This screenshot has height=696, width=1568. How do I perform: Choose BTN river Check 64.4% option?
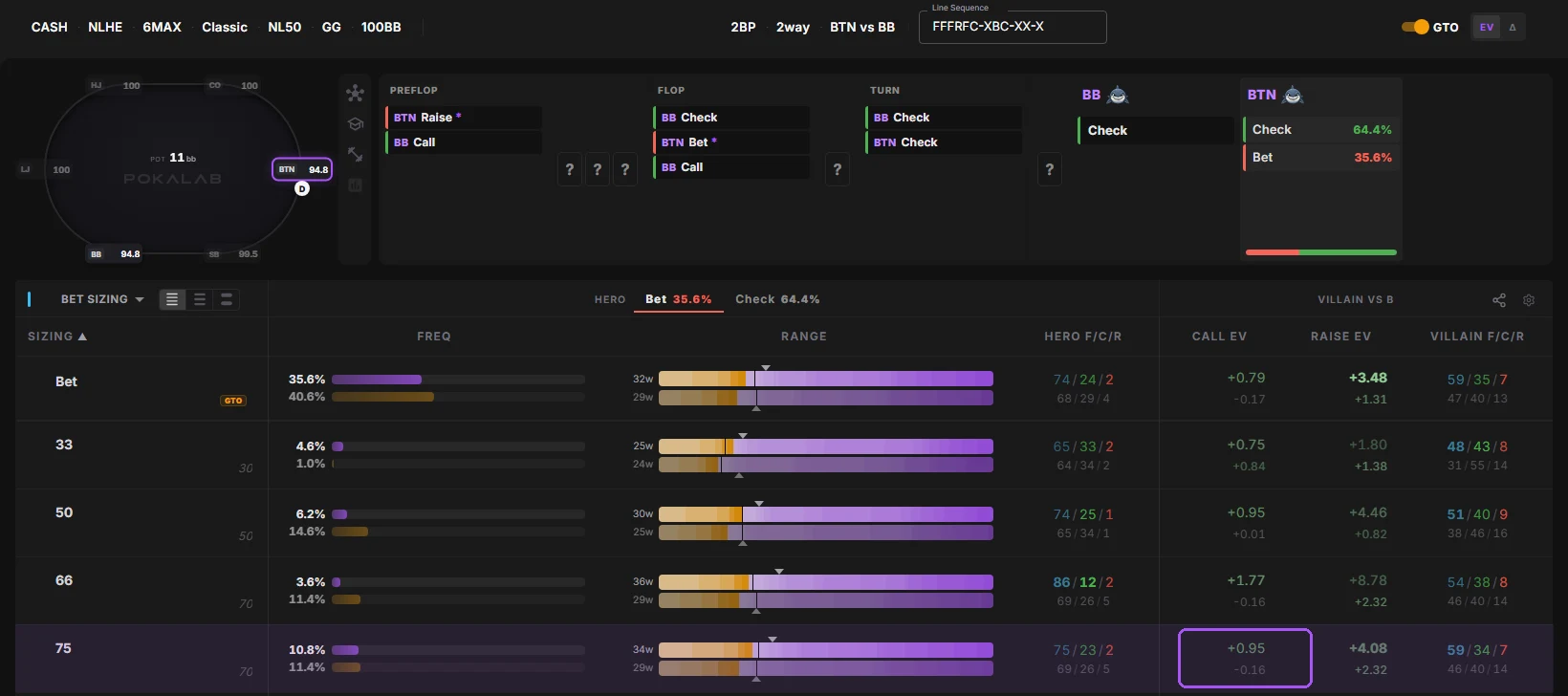point(1321,130)
